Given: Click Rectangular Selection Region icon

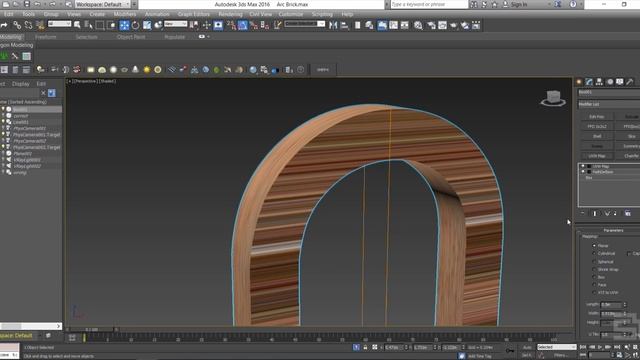Looking at the screenshot, I should pos(100,25).
